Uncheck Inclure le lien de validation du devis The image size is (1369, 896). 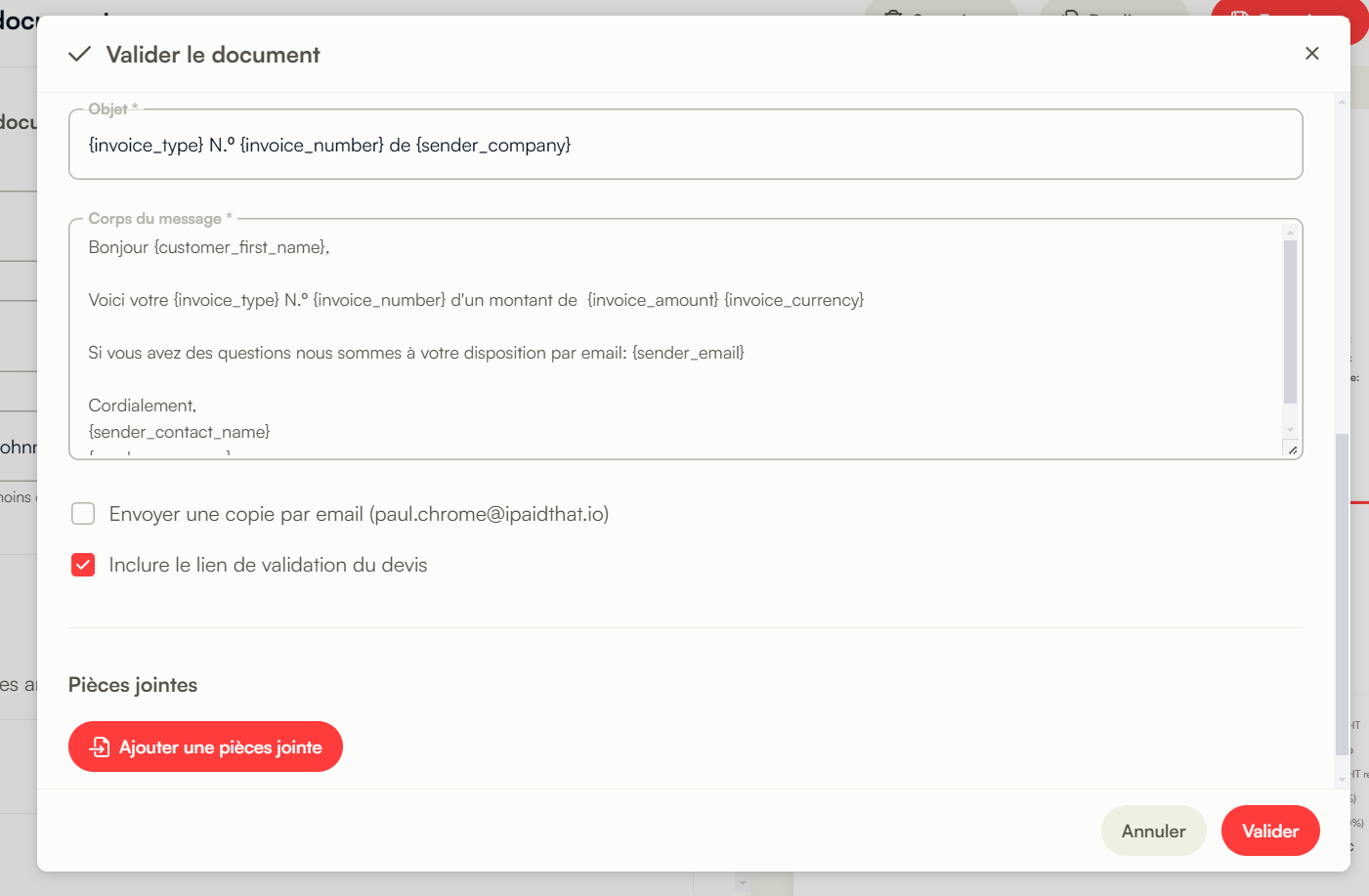click(83, 565)
